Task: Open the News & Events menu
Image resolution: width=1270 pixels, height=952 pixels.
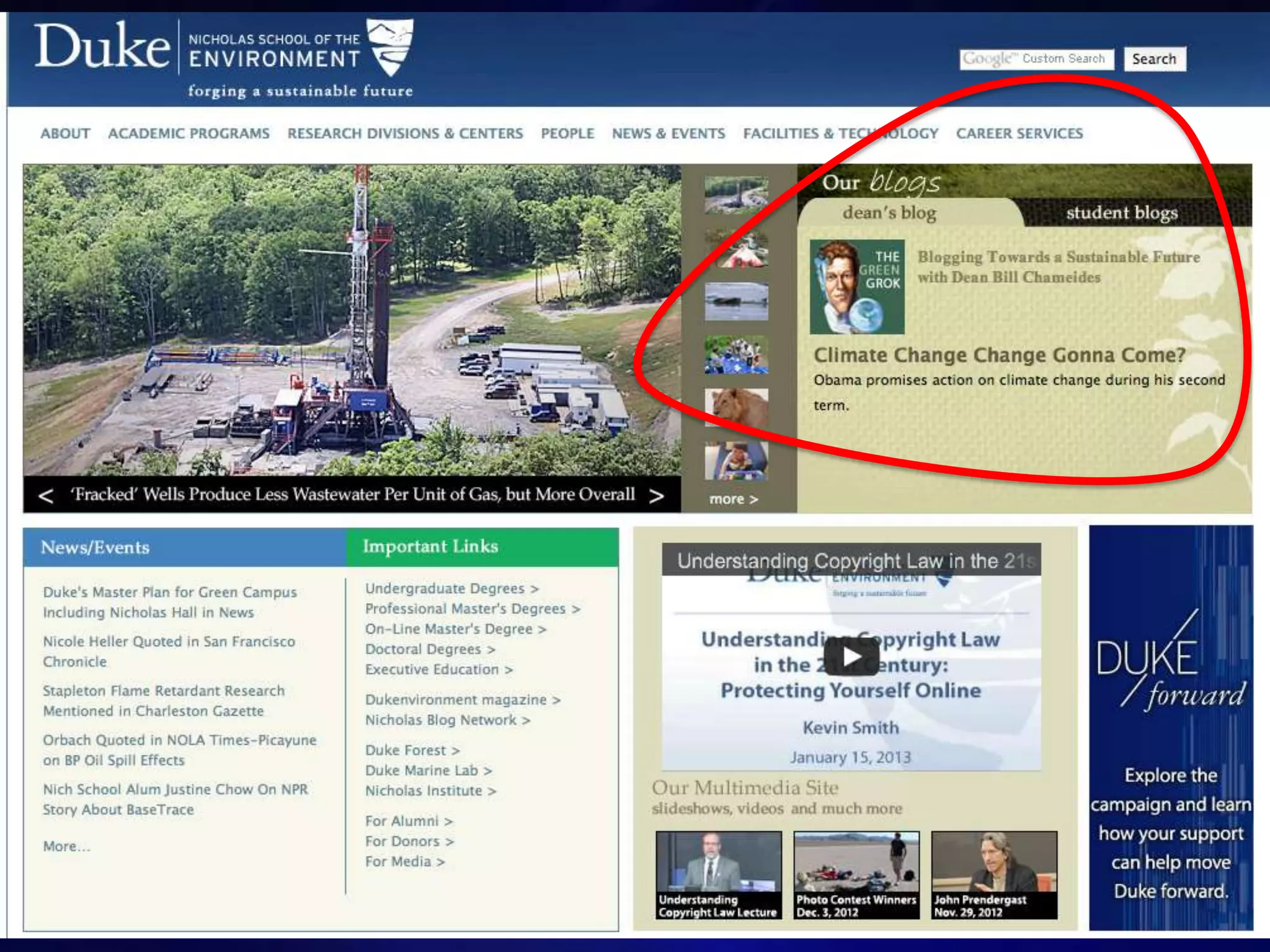Action: coord(668,134)
